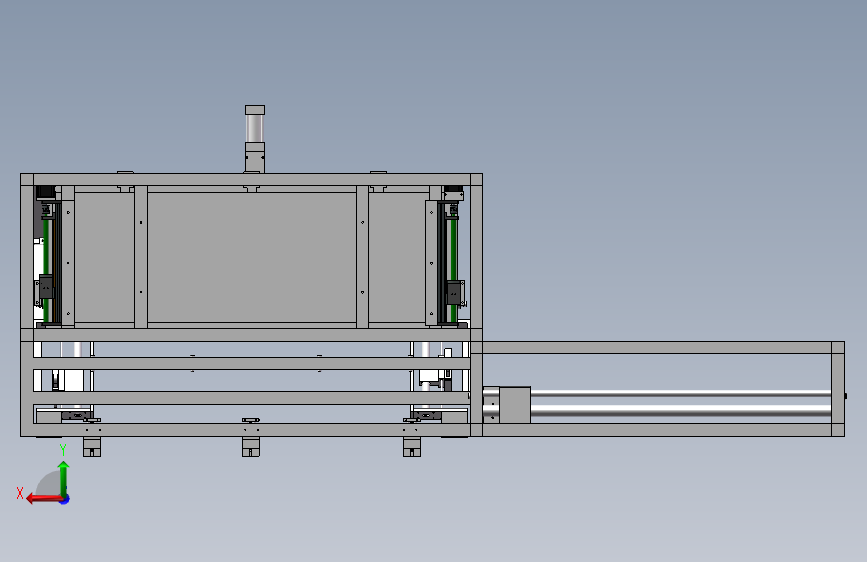This screenshot has height=562, width=867.
Task: Select the large center panel of the frame
Action: [x=252, y=257]
